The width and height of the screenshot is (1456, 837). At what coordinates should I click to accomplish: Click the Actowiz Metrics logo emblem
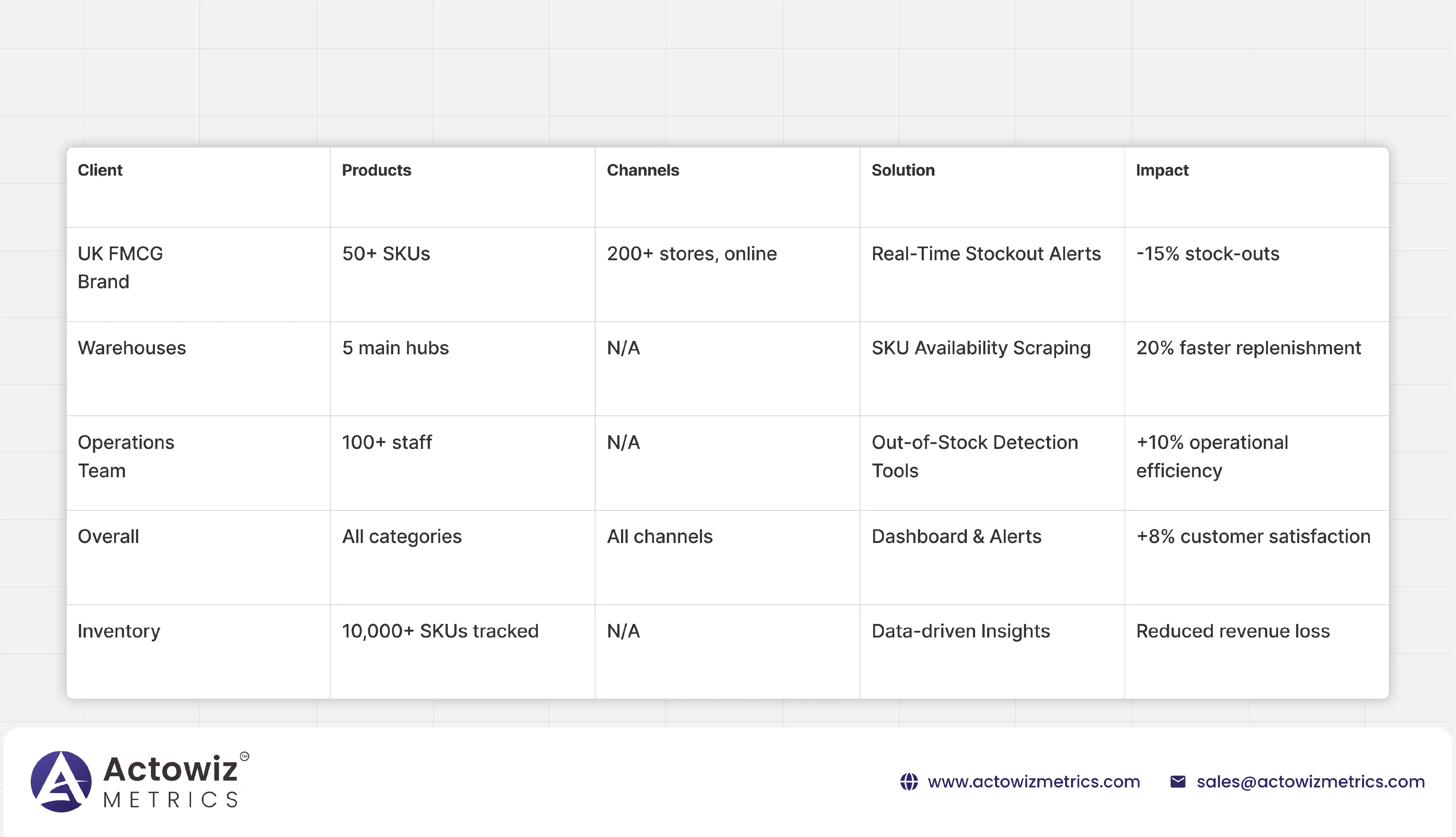(61, 781)
